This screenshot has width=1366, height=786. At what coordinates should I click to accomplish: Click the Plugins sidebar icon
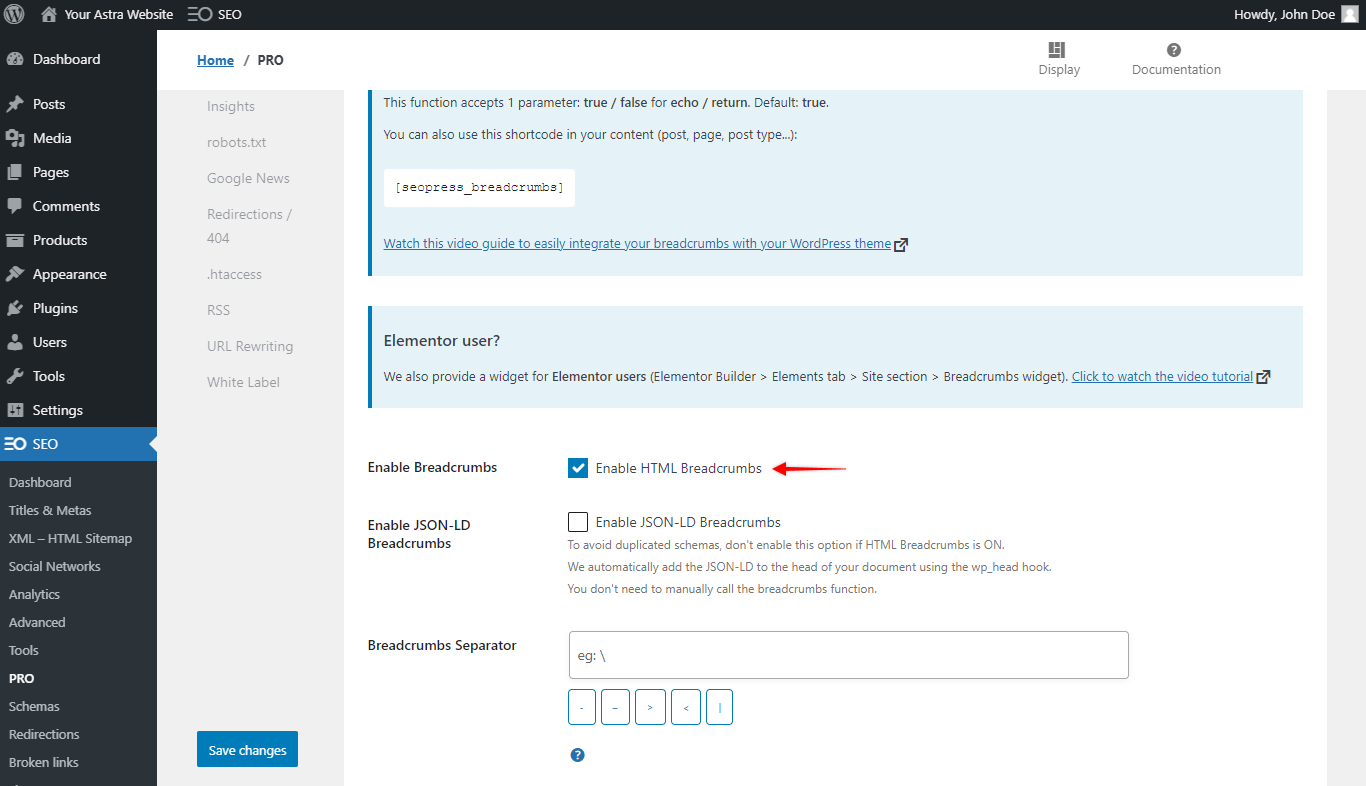point(13,307)
